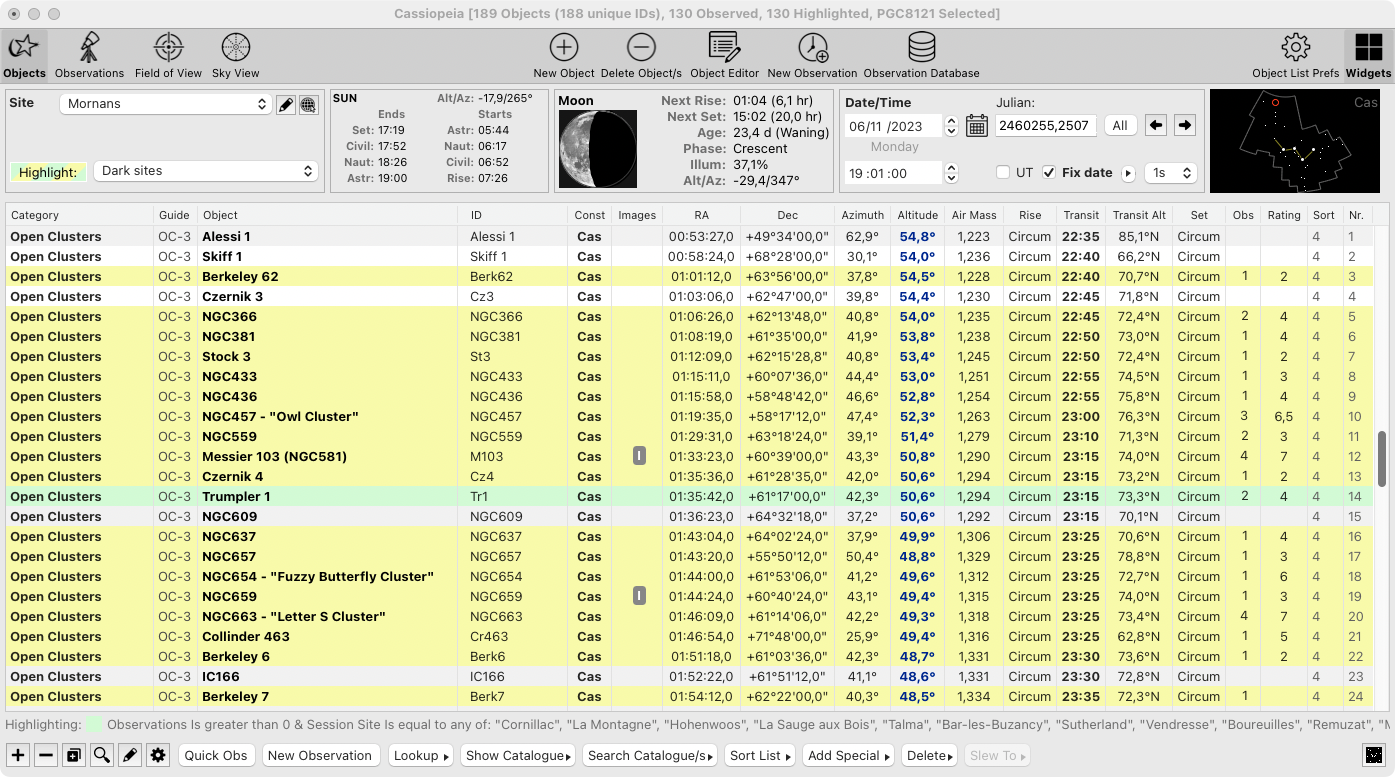The image size is (1395, 777).
Task: Select the NGC457 - "Owl Cluster" row
Action: pyautogui.click(x=690, y=416)
